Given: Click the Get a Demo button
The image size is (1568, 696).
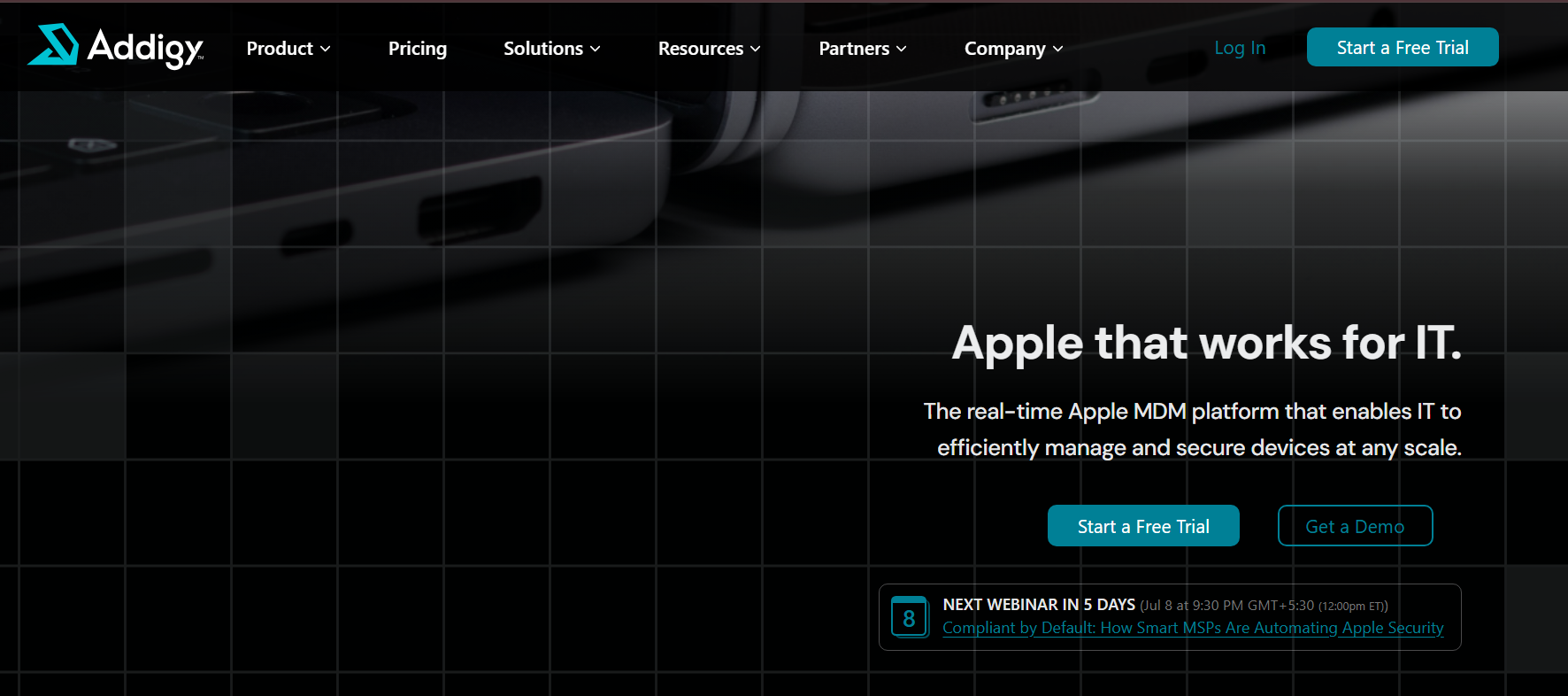Looking at the screenshot, I should coord(1355,526).
